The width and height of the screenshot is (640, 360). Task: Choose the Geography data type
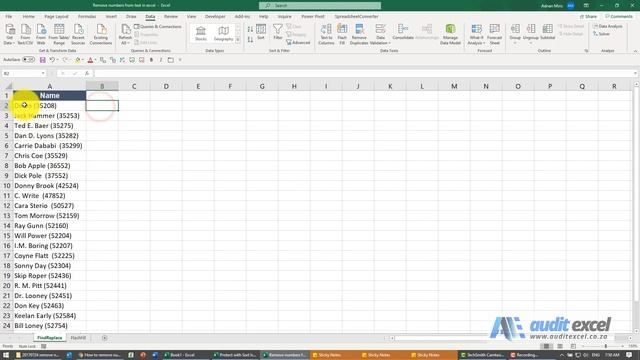pos(223,33)
